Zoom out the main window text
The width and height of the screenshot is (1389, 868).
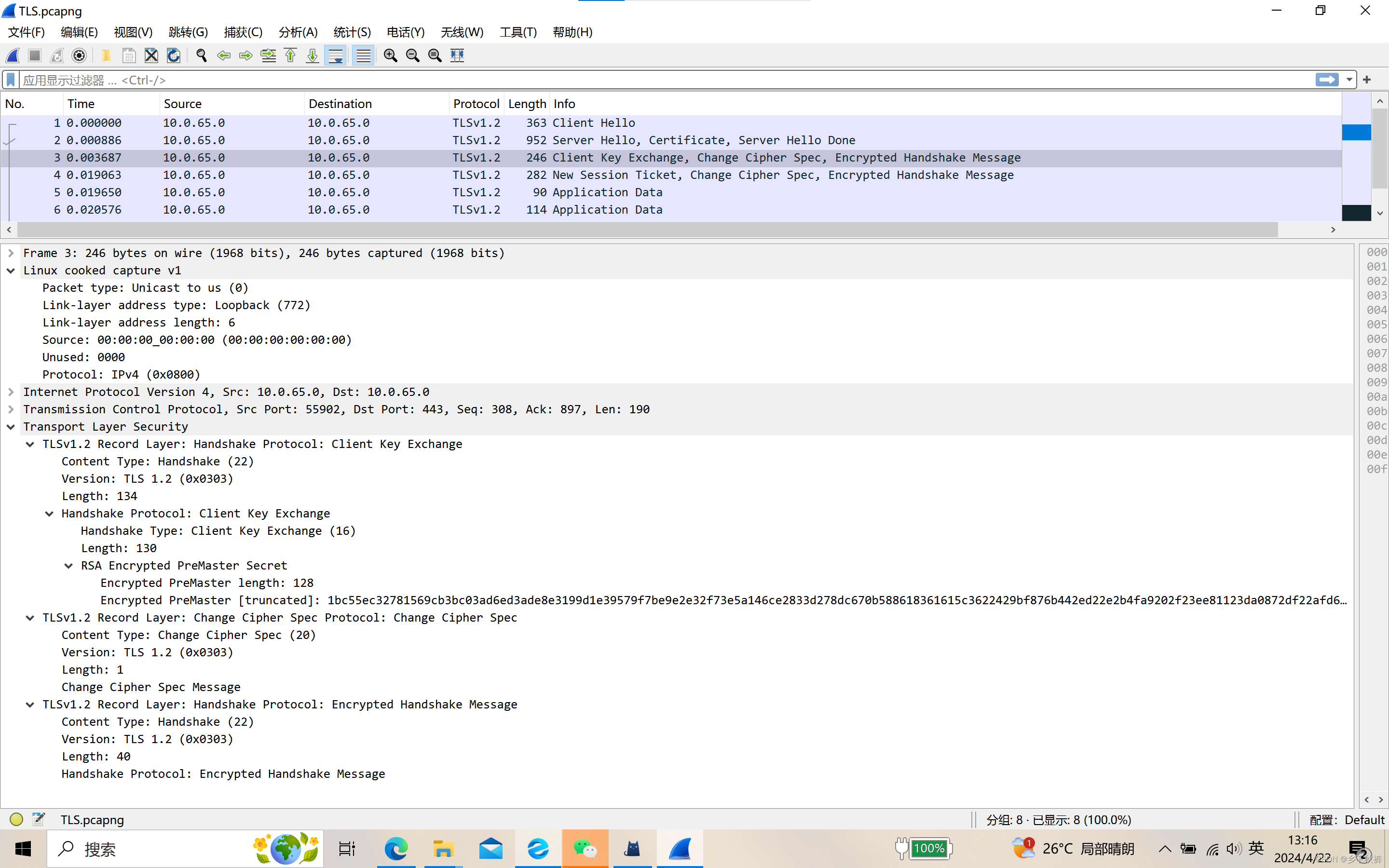(413, 55)
